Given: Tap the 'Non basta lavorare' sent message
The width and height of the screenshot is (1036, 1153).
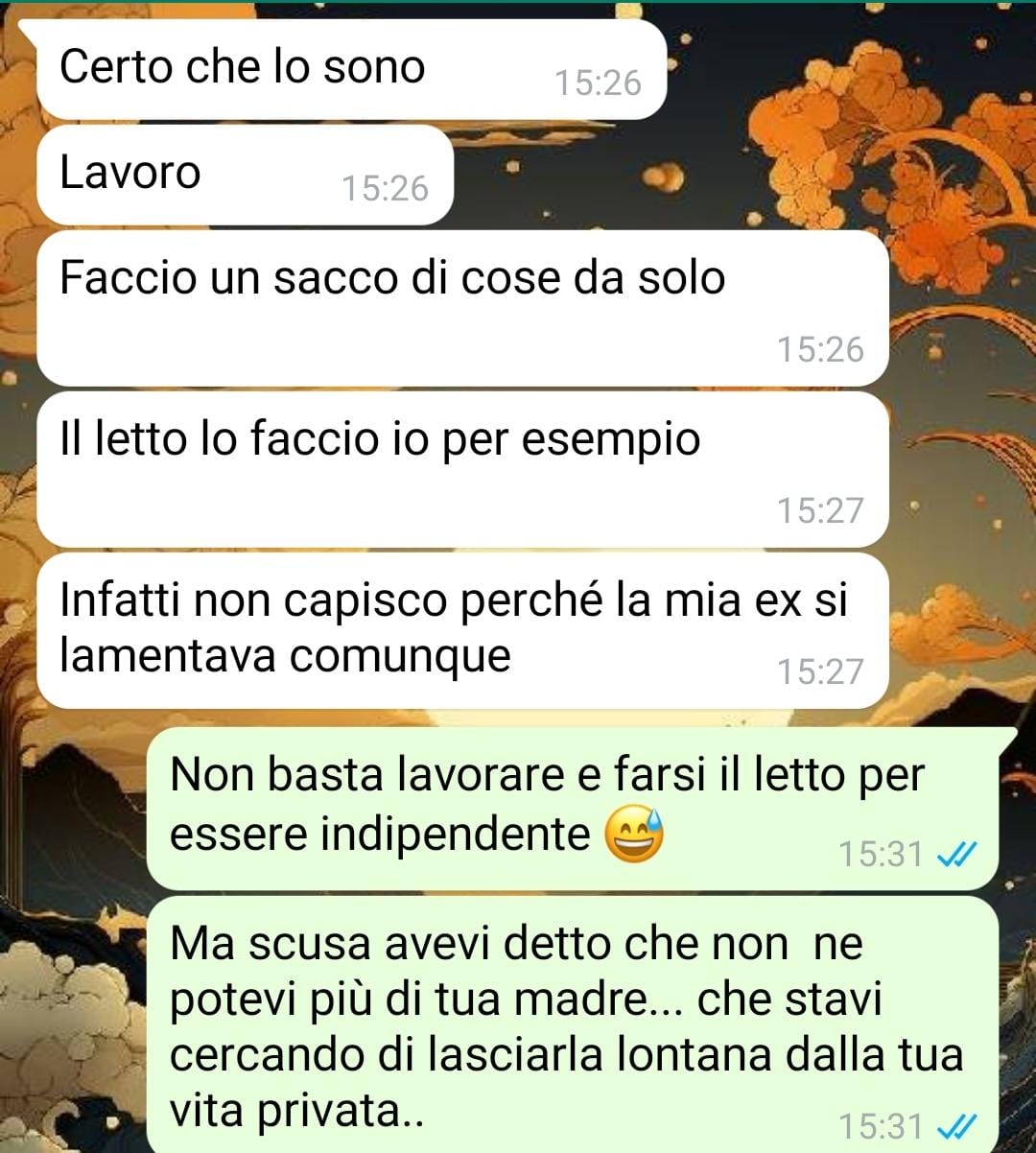Looking at the screenshot, I should point(573,809).
